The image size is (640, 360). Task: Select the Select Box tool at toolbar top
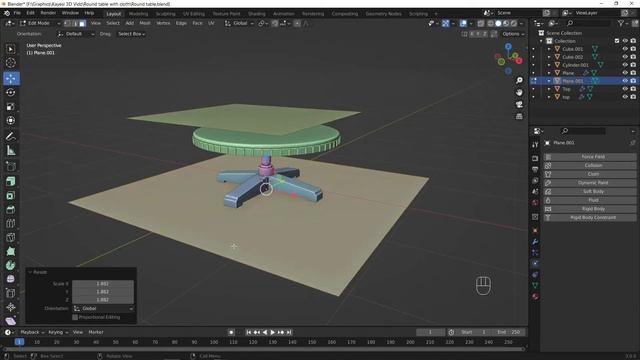click(11, 49)
